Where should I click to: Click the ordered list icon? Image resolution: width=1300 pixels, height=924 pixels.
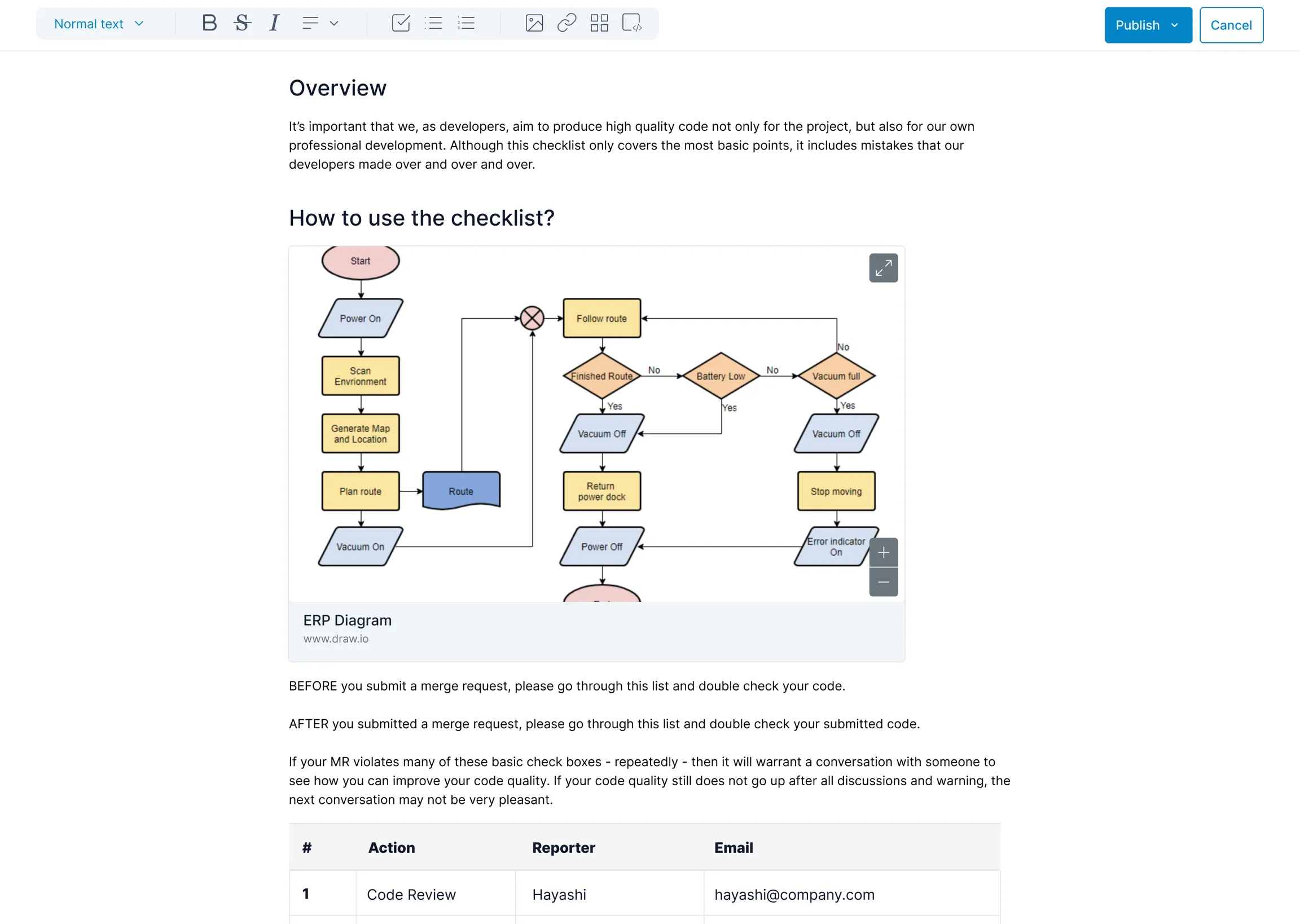pos(466,24)
